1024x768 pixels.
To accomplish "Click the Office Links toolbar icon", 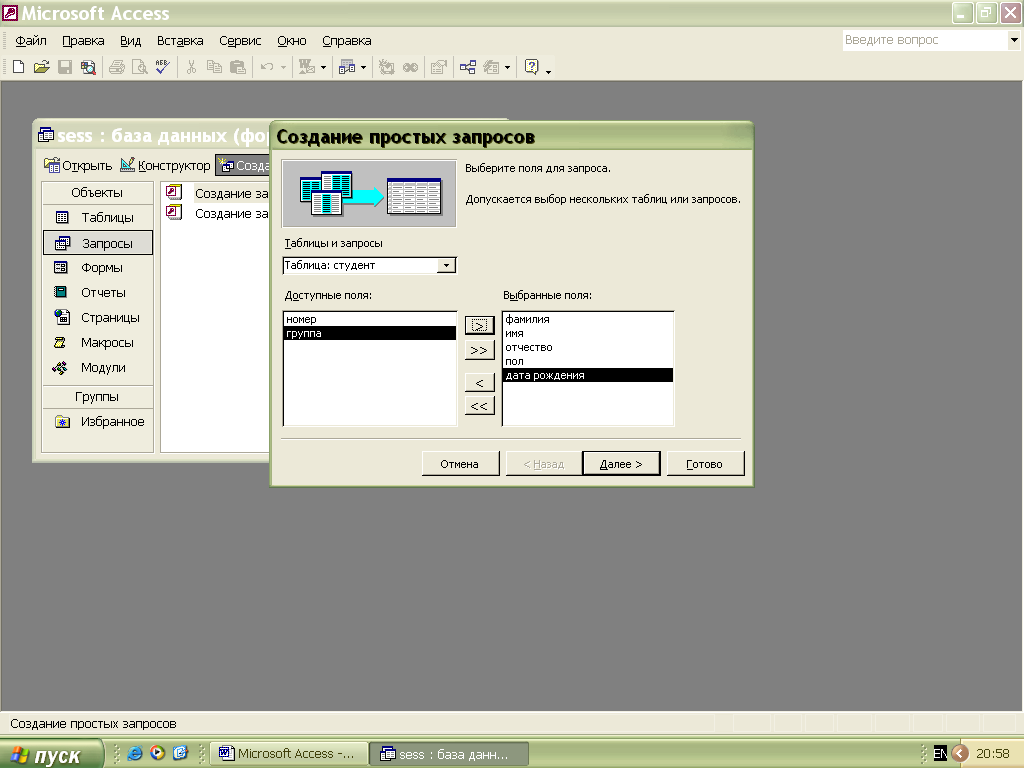I will pos(306,67).
